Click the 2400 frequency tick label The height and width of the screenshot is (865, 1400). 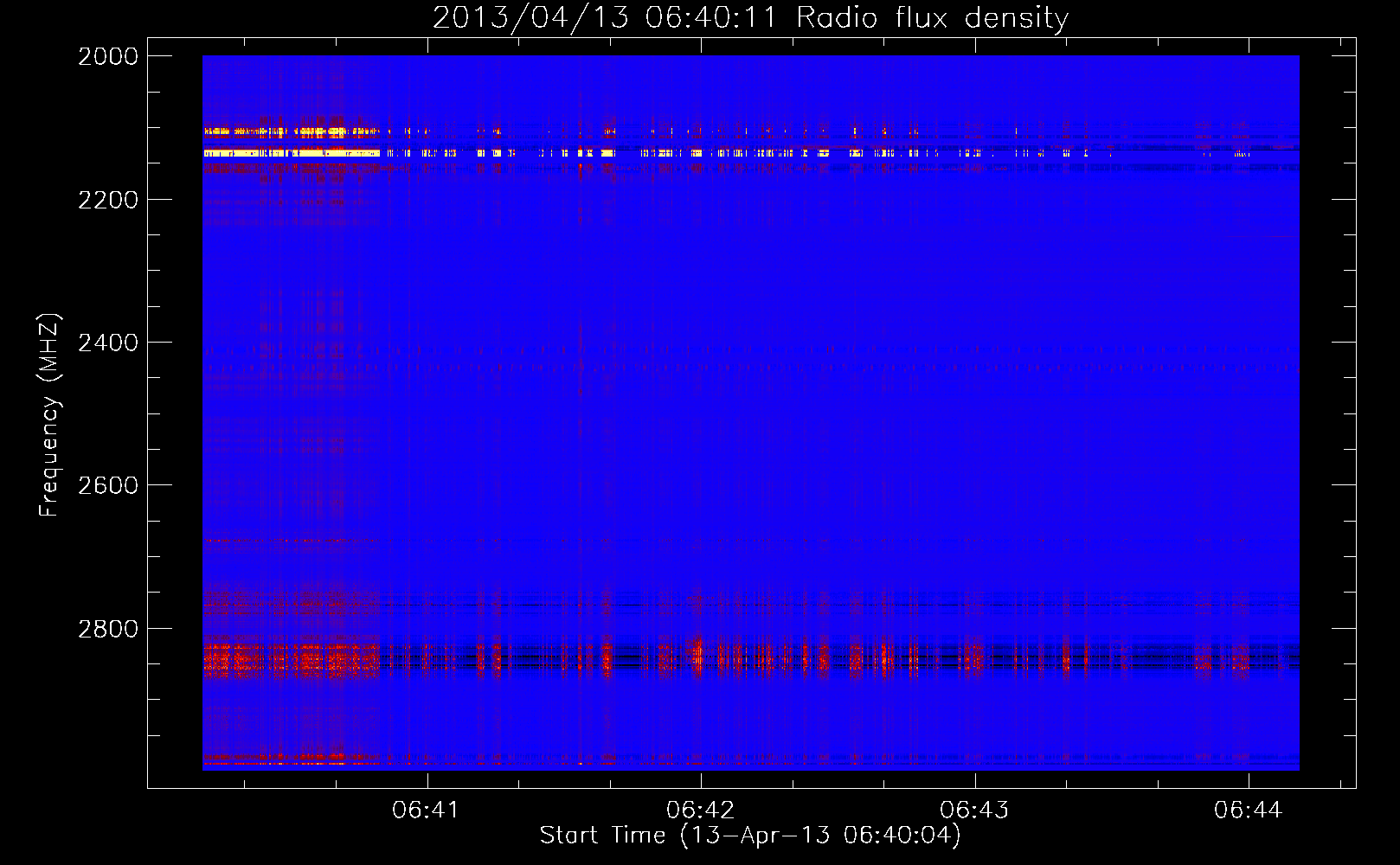108,343
